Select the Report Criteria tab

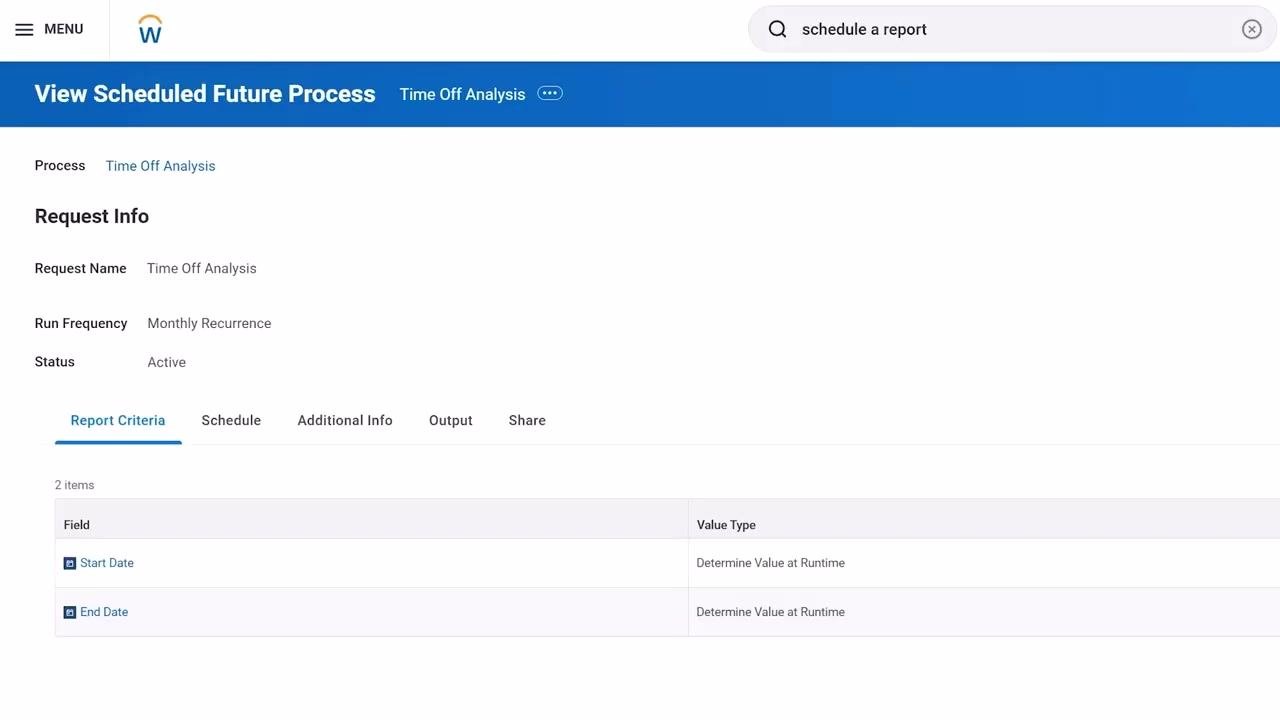click(118, 420)
